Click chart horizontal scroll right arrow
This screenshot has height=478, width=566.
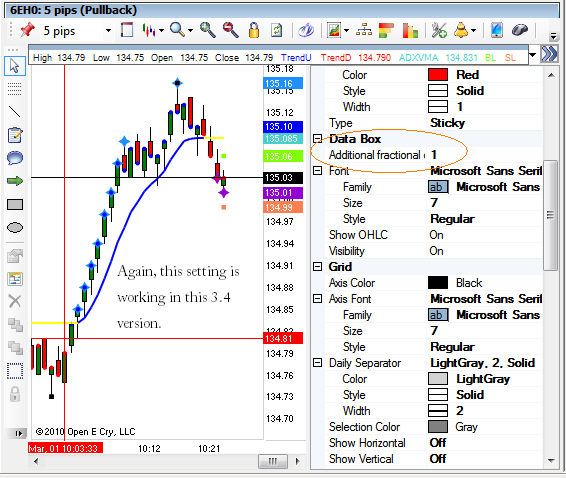click(x=297, y=461)
